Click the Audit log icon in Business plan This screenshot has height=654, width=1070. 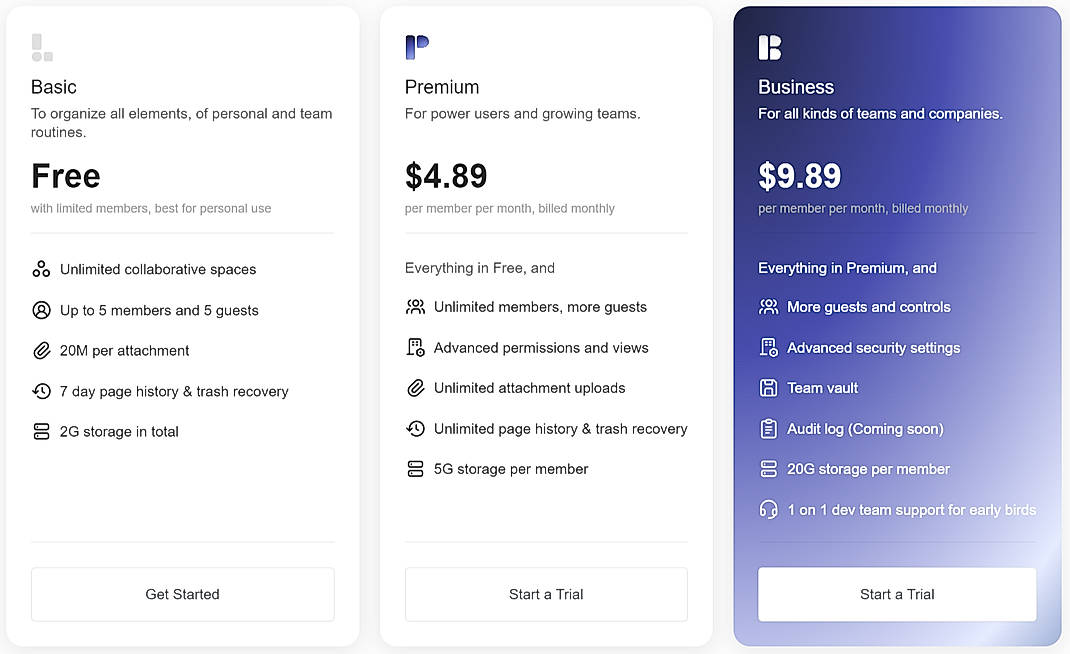point(768,428)
